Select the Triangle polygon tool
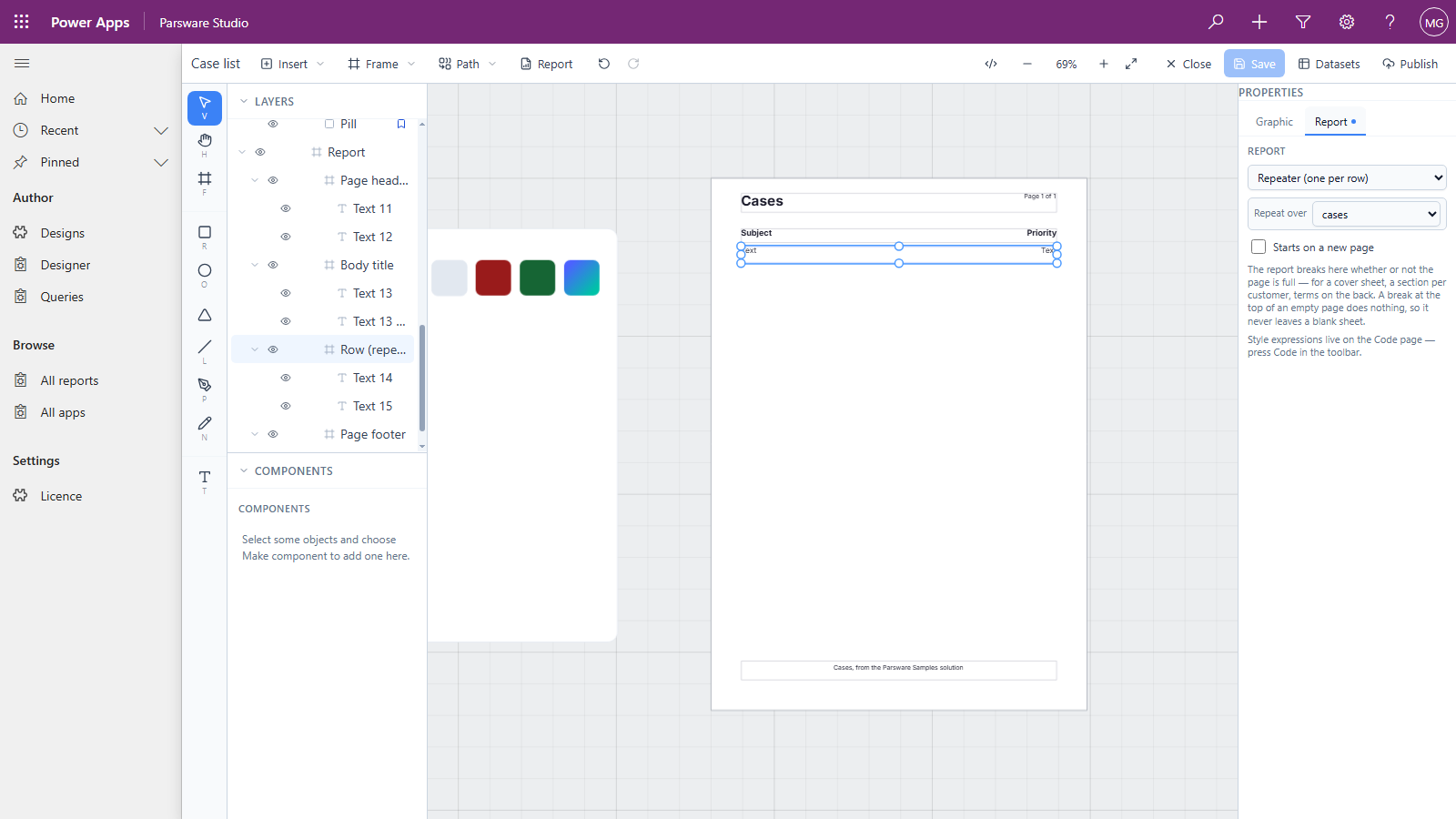Viewport: 1456px width, 819px height. [x=205, y=315]
